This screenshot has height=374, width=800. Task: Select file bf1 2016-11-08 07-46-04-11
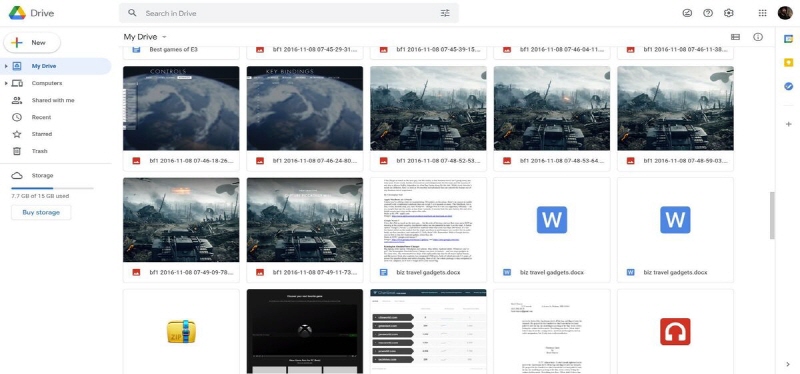[552, 50]
